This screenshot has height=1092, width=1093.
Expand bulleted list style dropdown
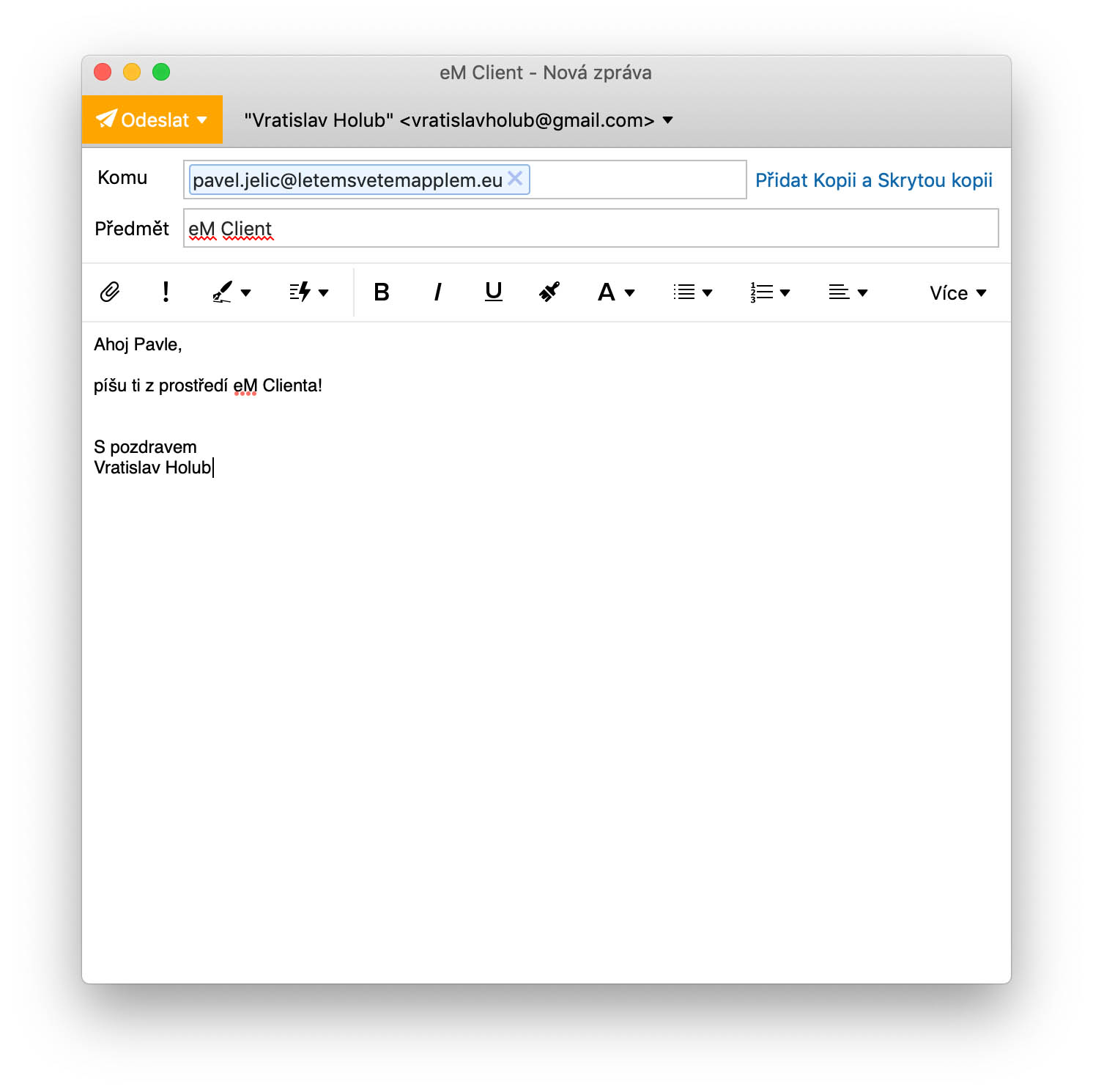pyautogui.click(x=708, y=293)
